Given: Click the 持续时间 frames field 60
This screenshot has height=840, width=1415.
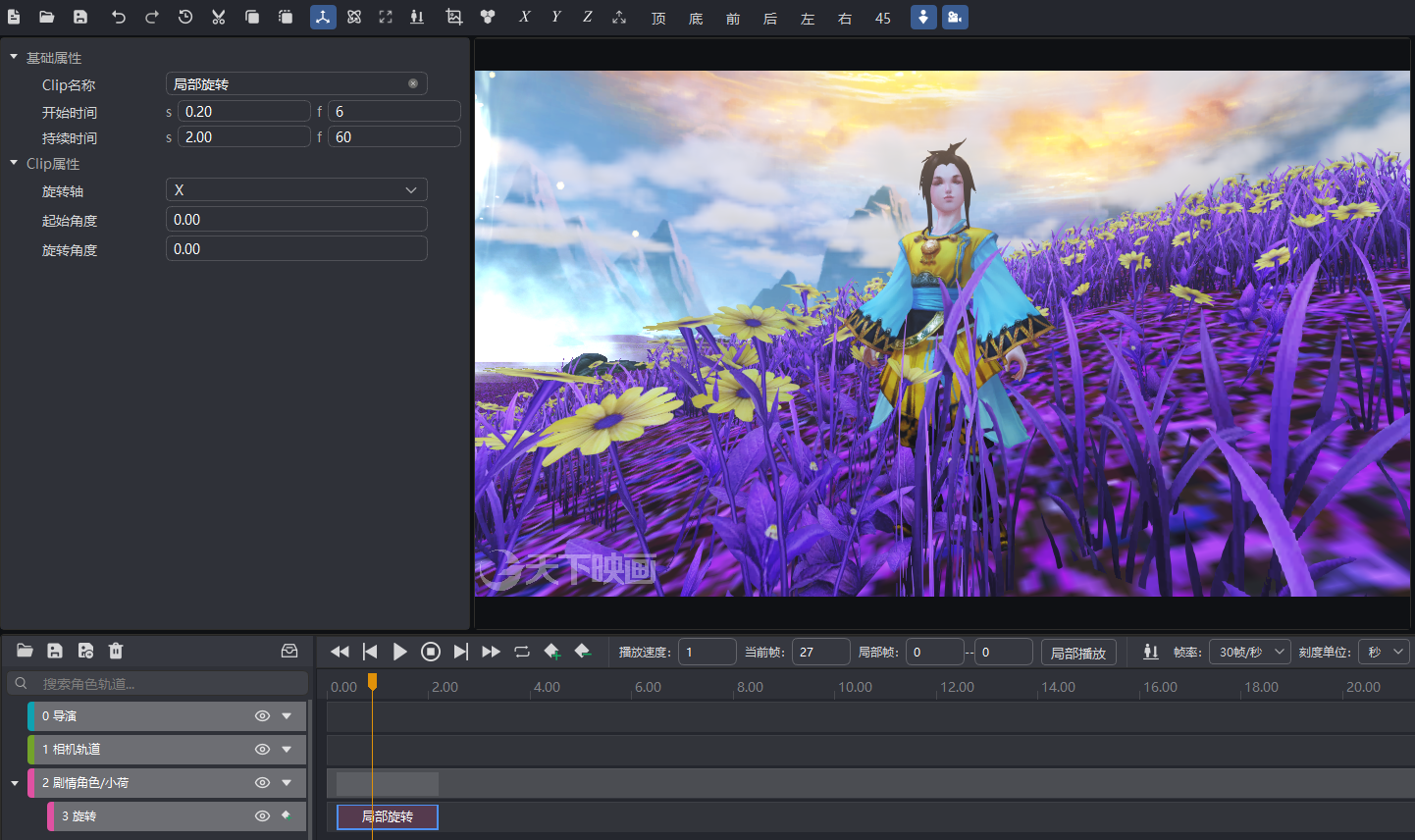Looking at the screenshot, I should [394, 136].
